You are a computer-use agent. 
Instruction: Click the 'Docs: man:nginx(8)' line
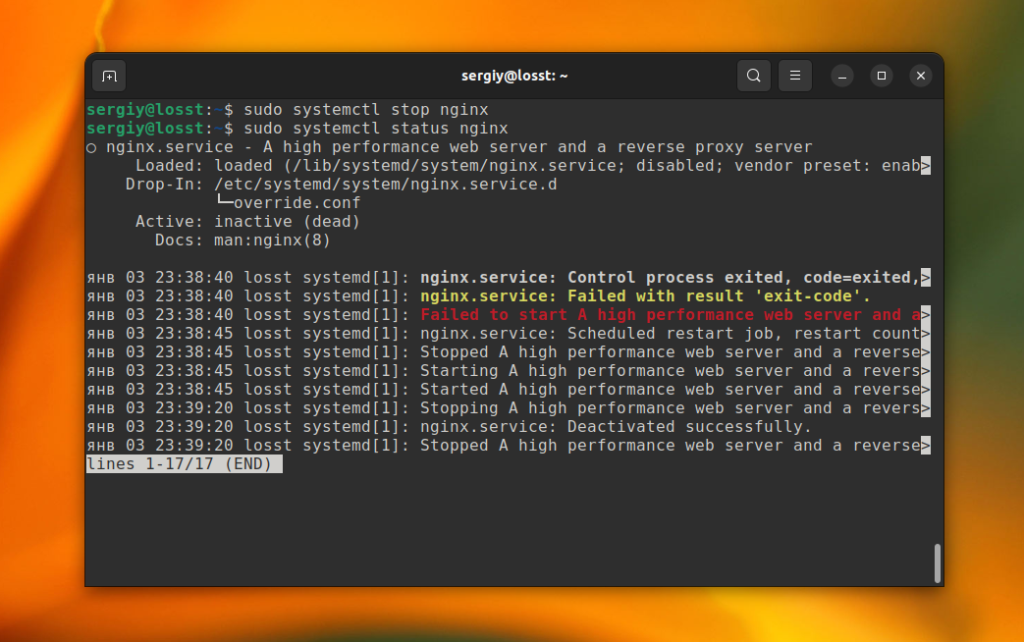[x=242, y=240]
